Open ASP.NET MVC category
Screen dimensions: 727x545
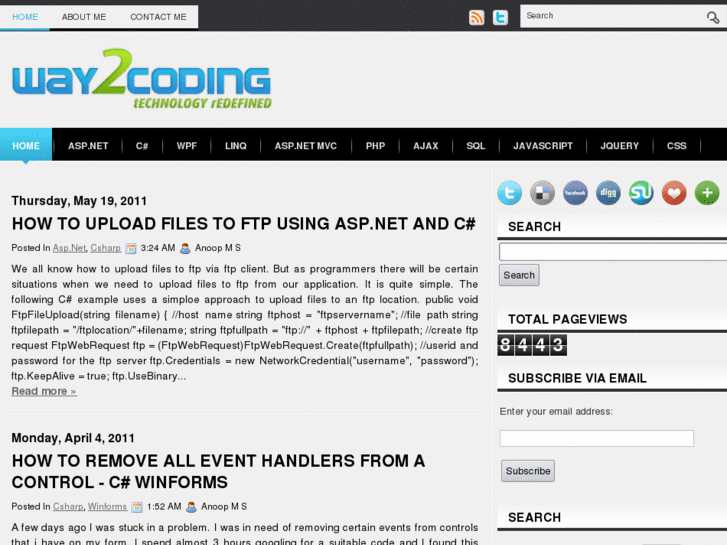click(306, 146)
